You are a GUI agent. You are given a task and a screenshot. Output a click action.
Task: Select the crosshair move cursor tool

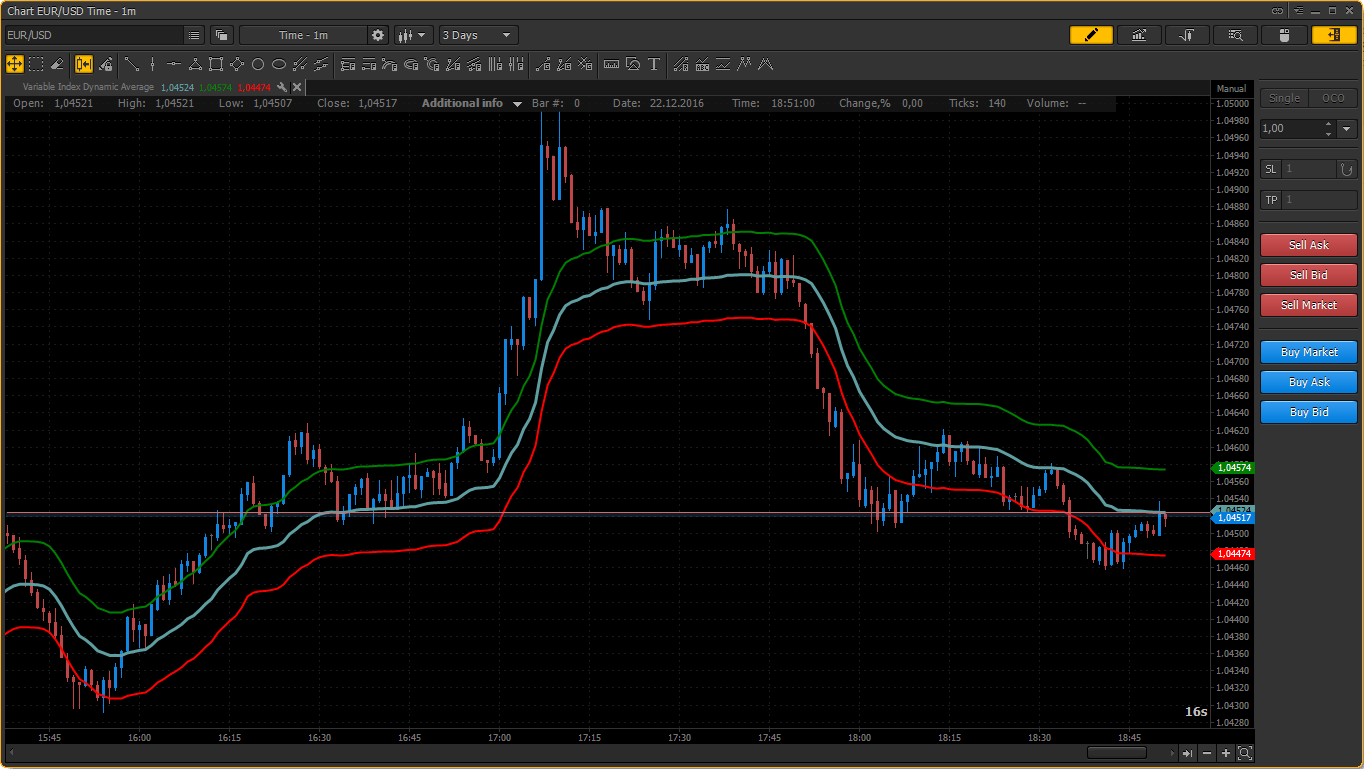point(15,64)
